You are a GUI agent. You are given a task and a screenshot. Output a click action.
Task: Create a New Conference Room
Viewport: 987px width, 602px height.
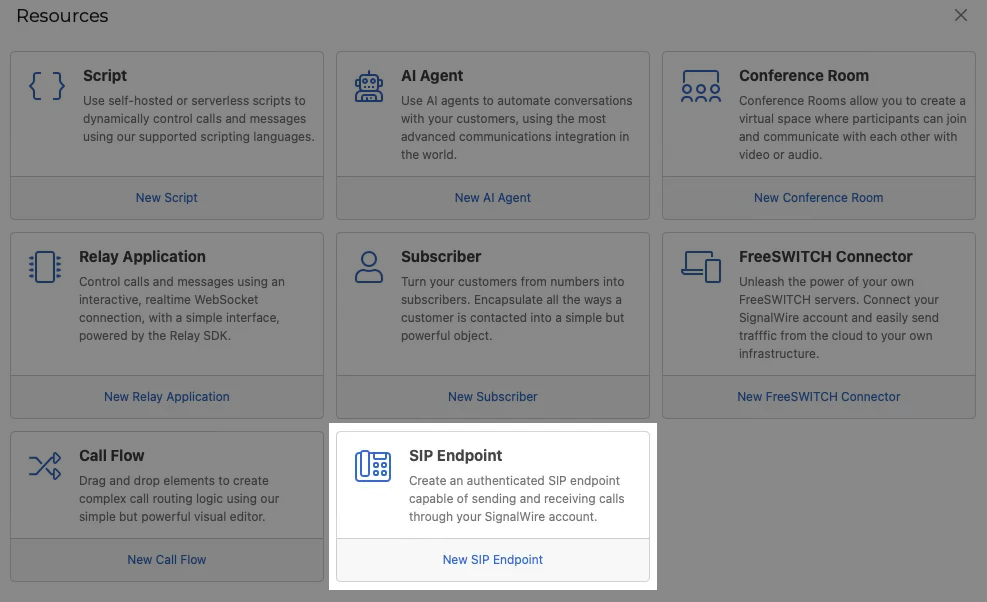[x=818, y=197]
